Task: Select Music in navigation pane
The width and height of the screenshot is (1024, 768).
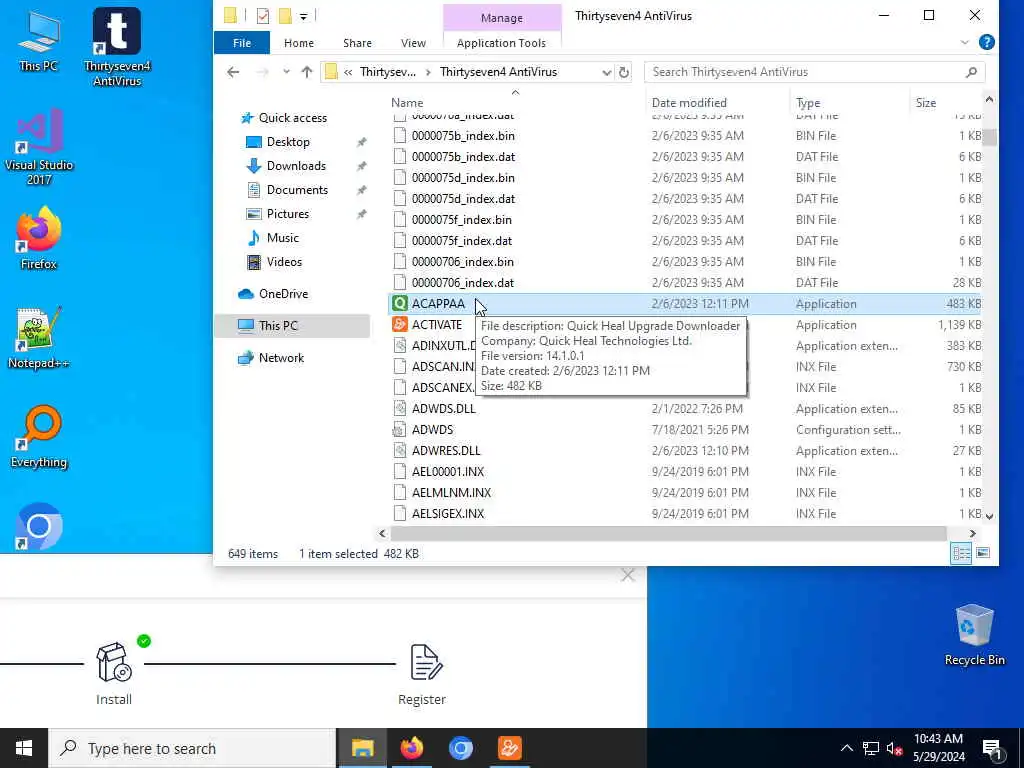Action: [x=282, y=238]
